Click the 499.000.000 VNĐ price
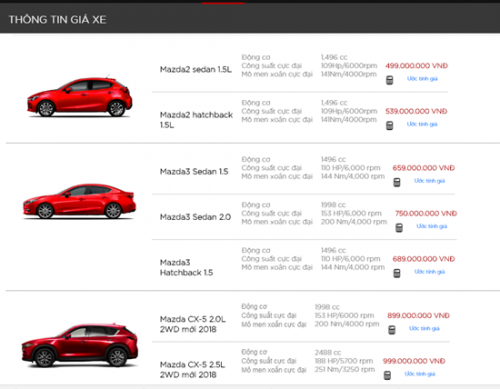Screen dimensions: 500x389 [417, 66]
